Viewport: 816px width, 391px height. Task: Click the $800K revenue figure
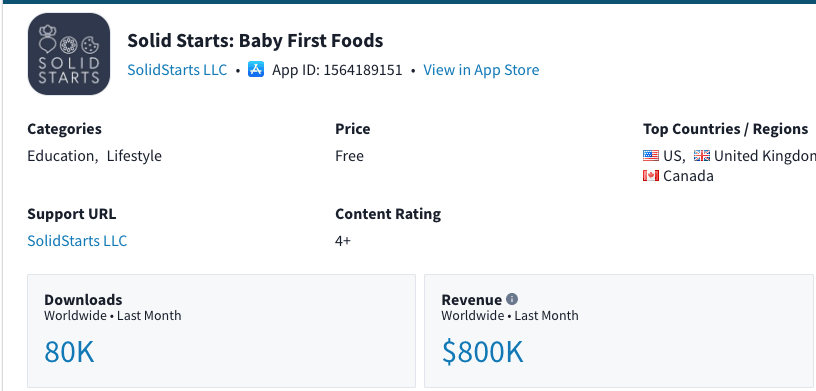[x=482, y=351]
